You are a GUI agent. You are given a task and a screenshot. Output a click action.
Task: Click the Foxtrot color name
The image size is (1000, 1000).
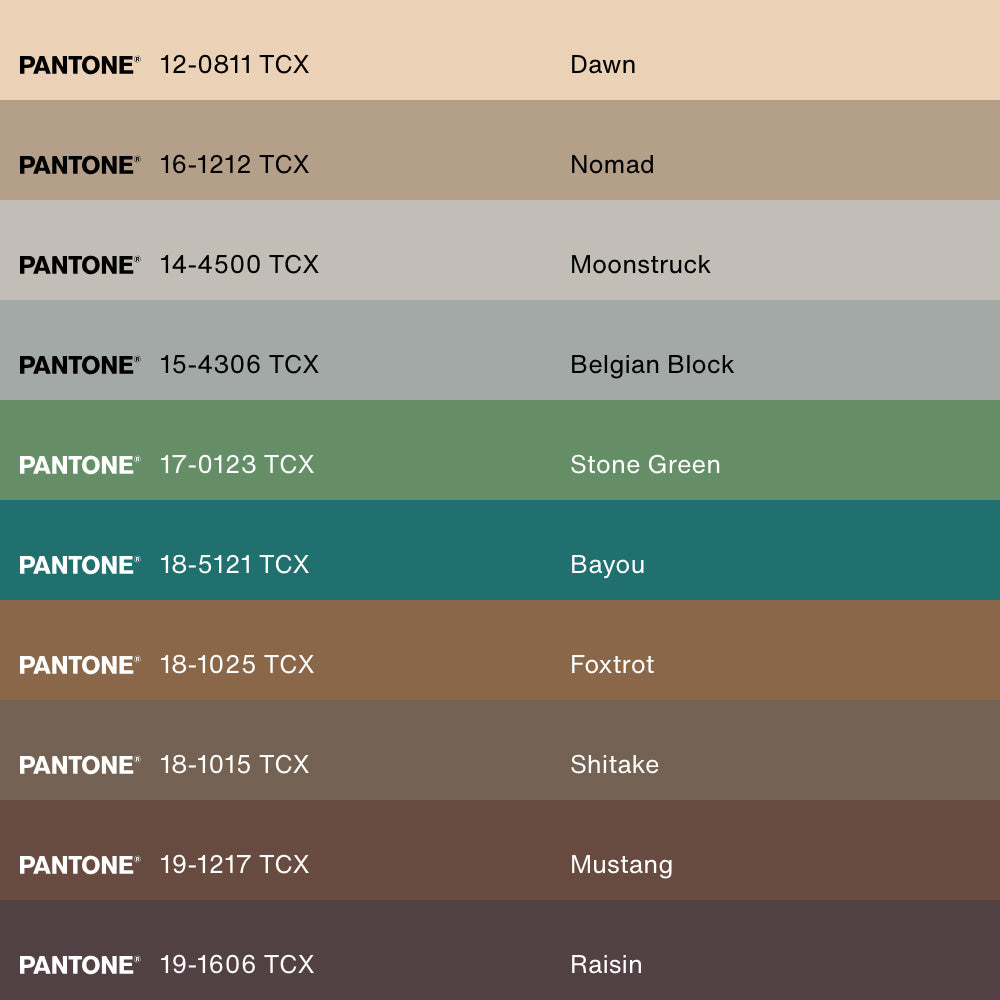pyautogui.click(x=612, y=665)
